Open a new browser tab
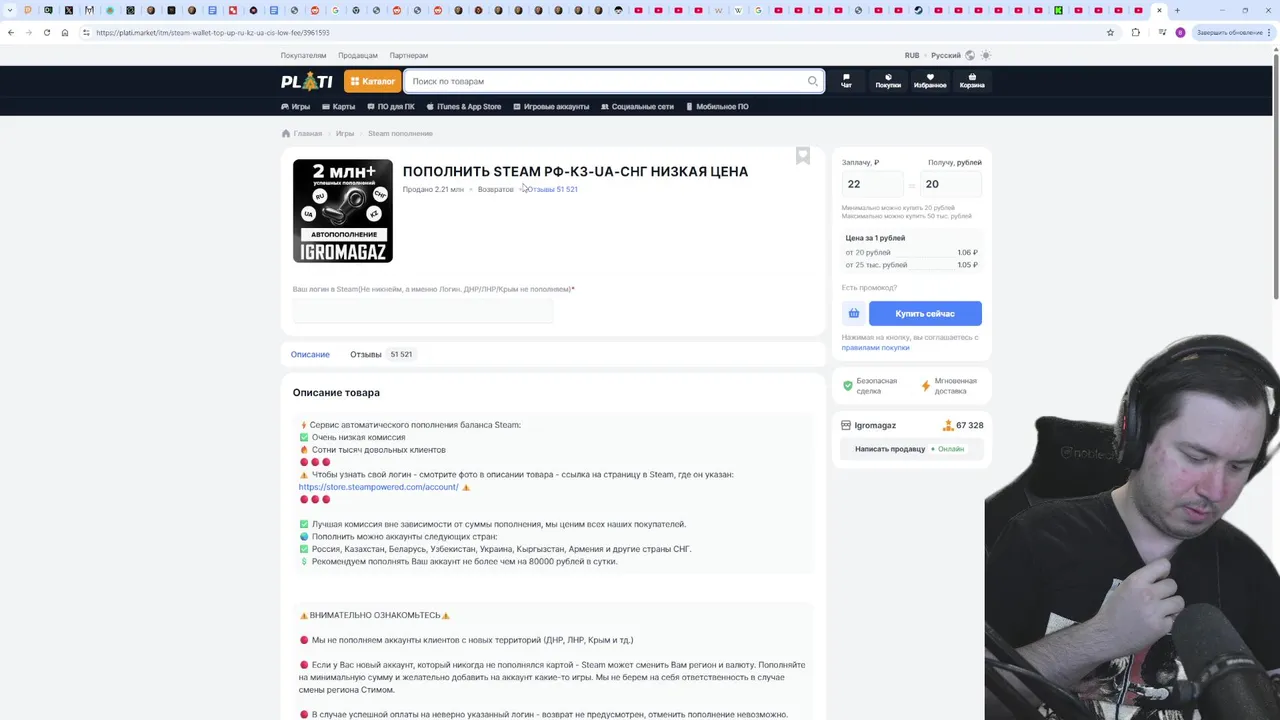The image size is (1280, 720). 1177,10
